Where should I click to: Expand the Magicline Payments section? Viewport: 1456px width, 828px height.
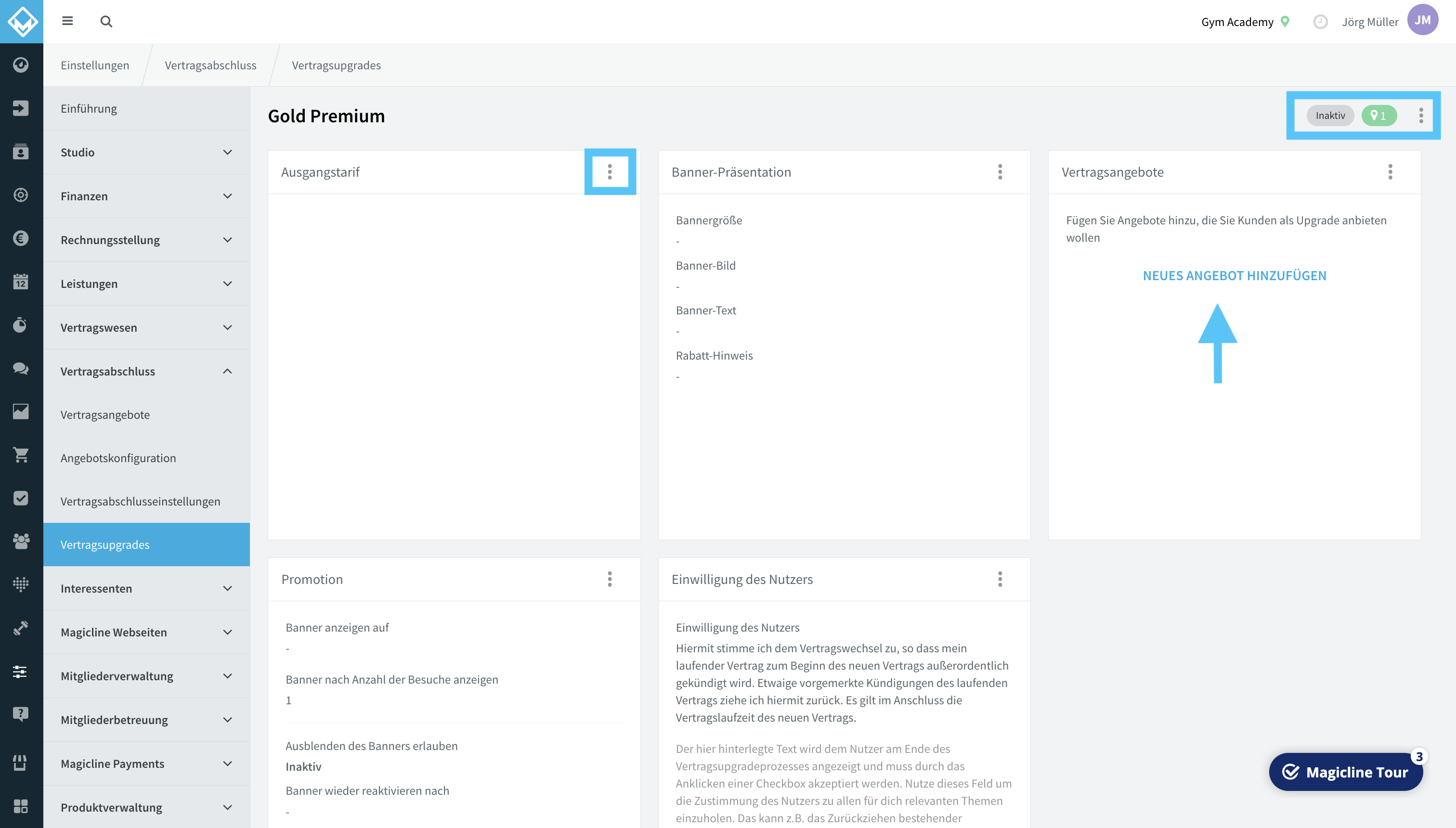pos(147,763)
